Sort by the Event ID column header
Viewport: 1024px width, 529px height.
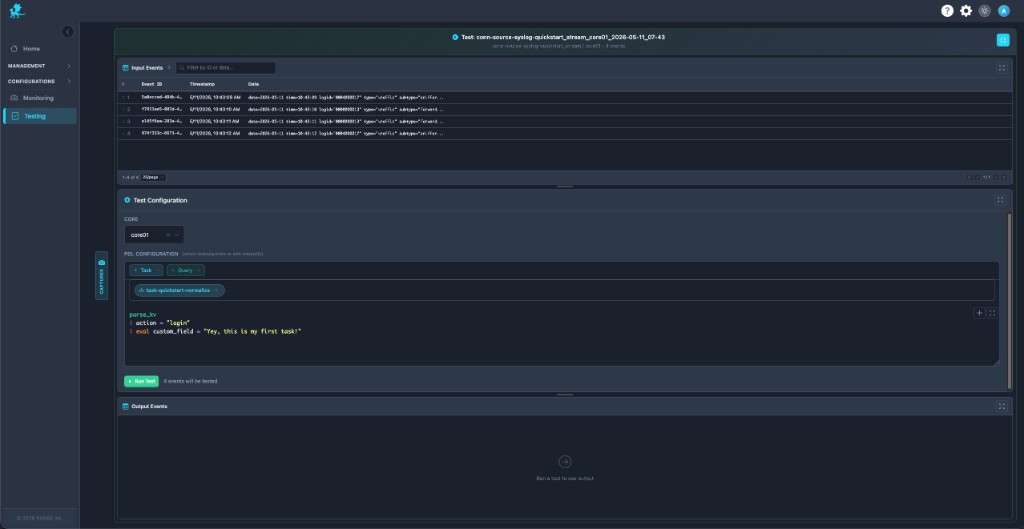coord(152,84)
